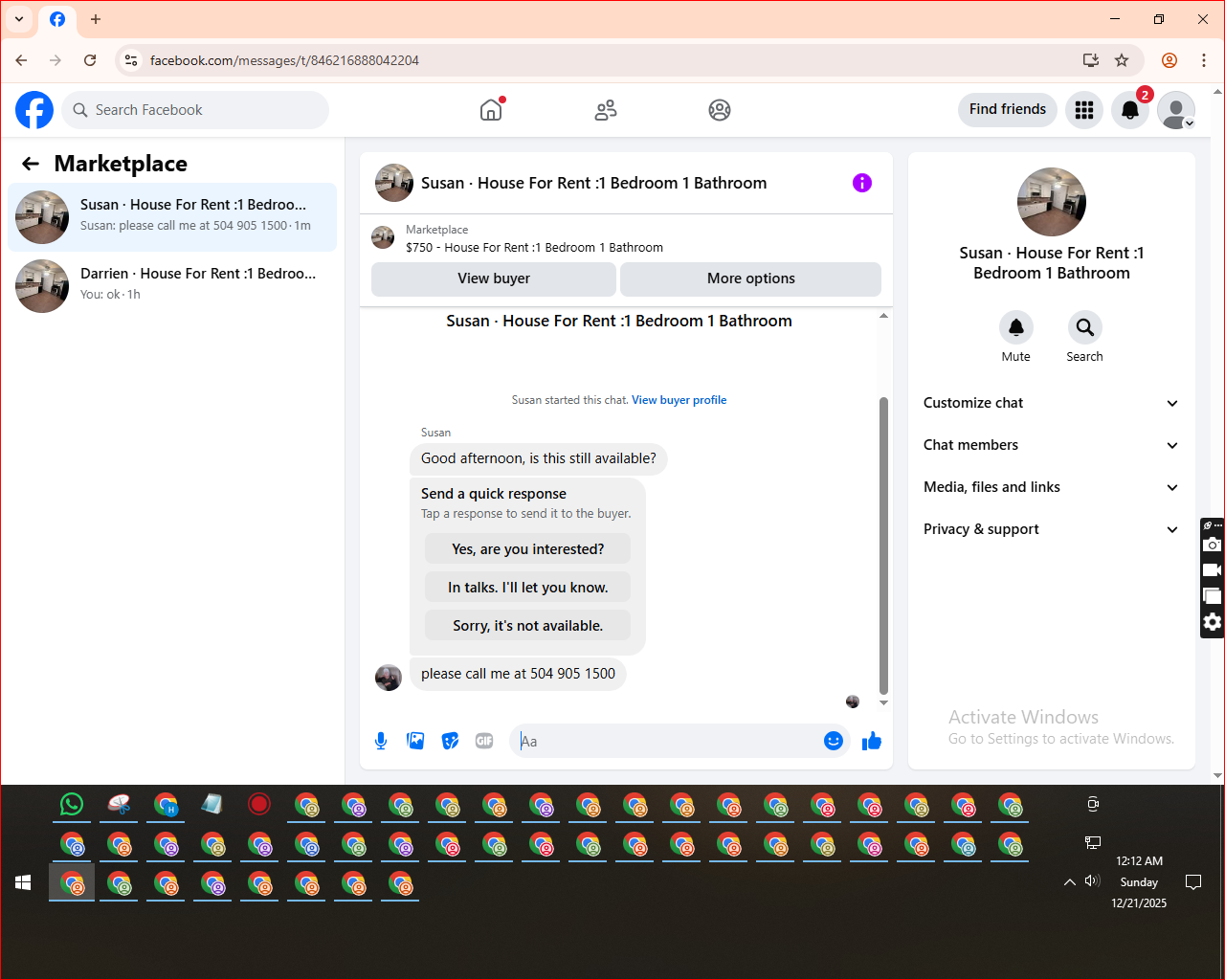This screenshot has height=980, width=1225.
Task: Click the large listing photo in right panel
Action: point(1052,202)
